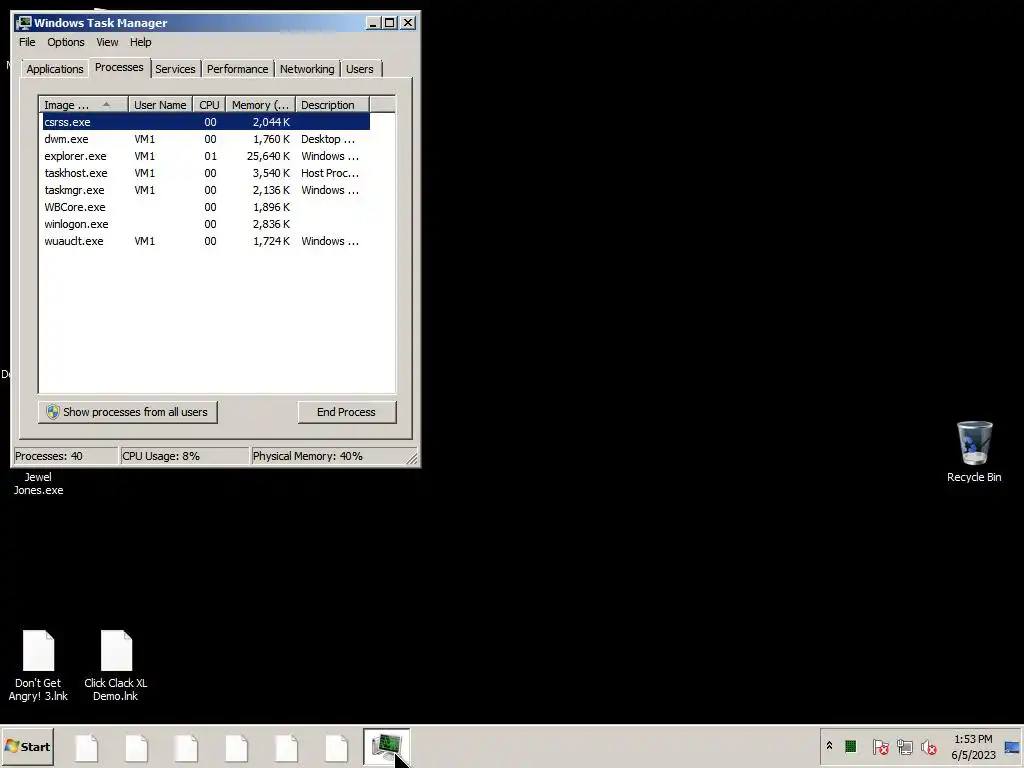Screen dimensions: 1024x768
Task: Open the network status tray icon
Action: tap(904, 746)
